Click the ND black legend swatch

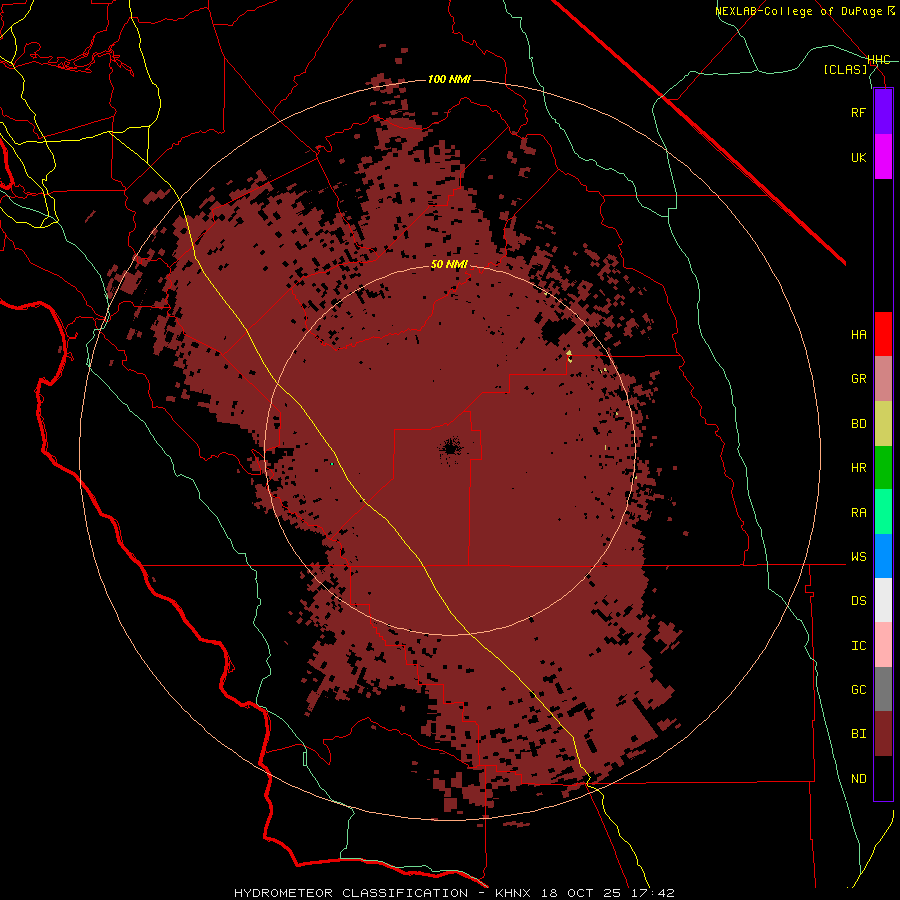(x=883, y=778)
